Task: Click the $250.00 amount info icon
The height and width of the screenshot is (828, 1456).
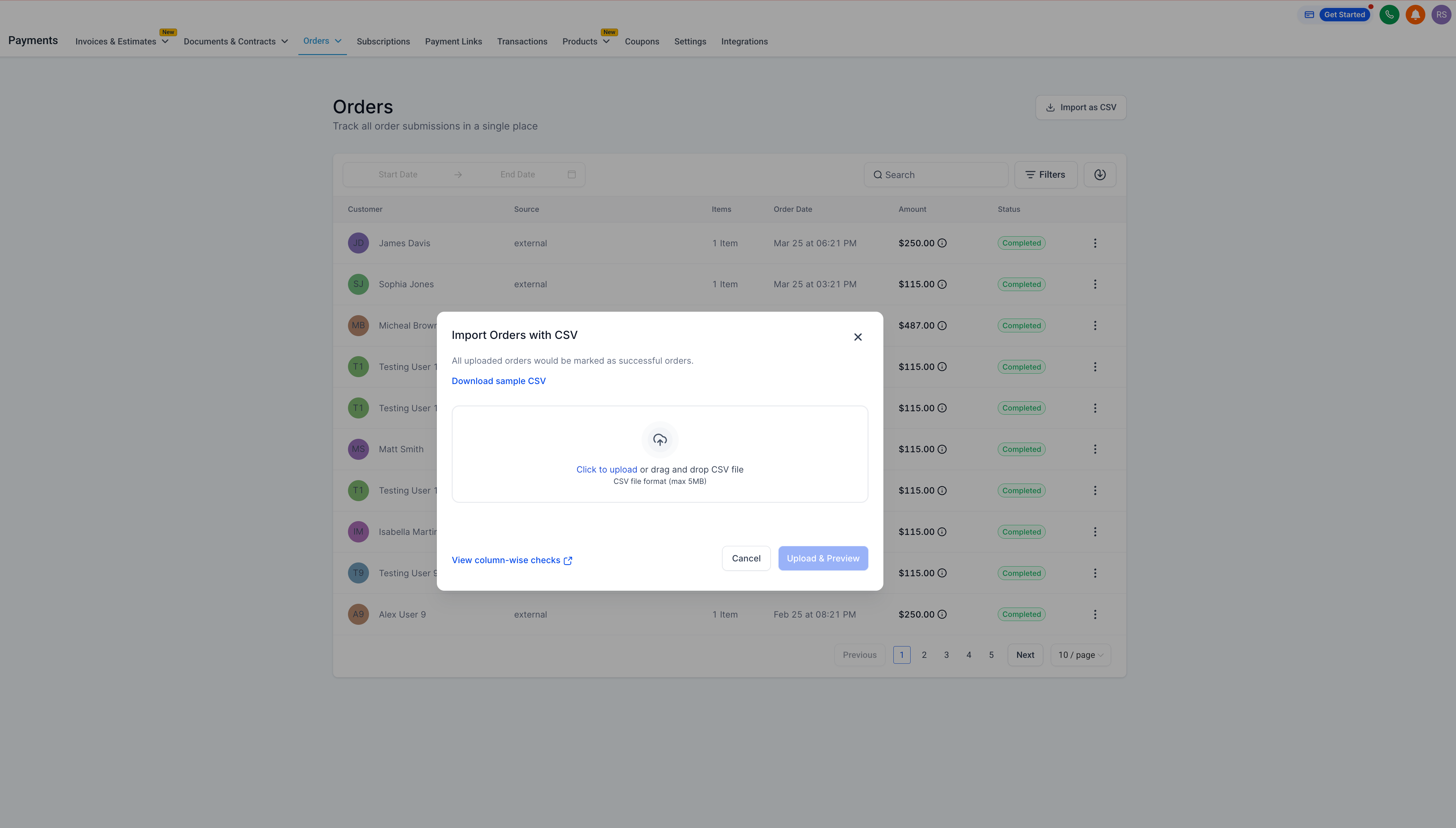Action: (x=942, y=244)
